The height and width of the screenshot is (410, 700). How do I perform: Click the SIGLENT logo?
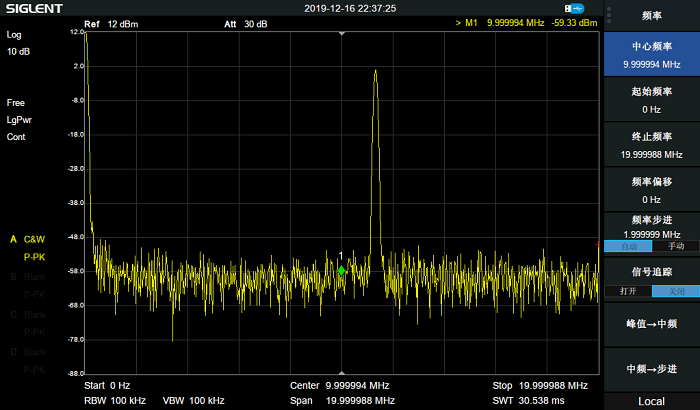[34, 8]
